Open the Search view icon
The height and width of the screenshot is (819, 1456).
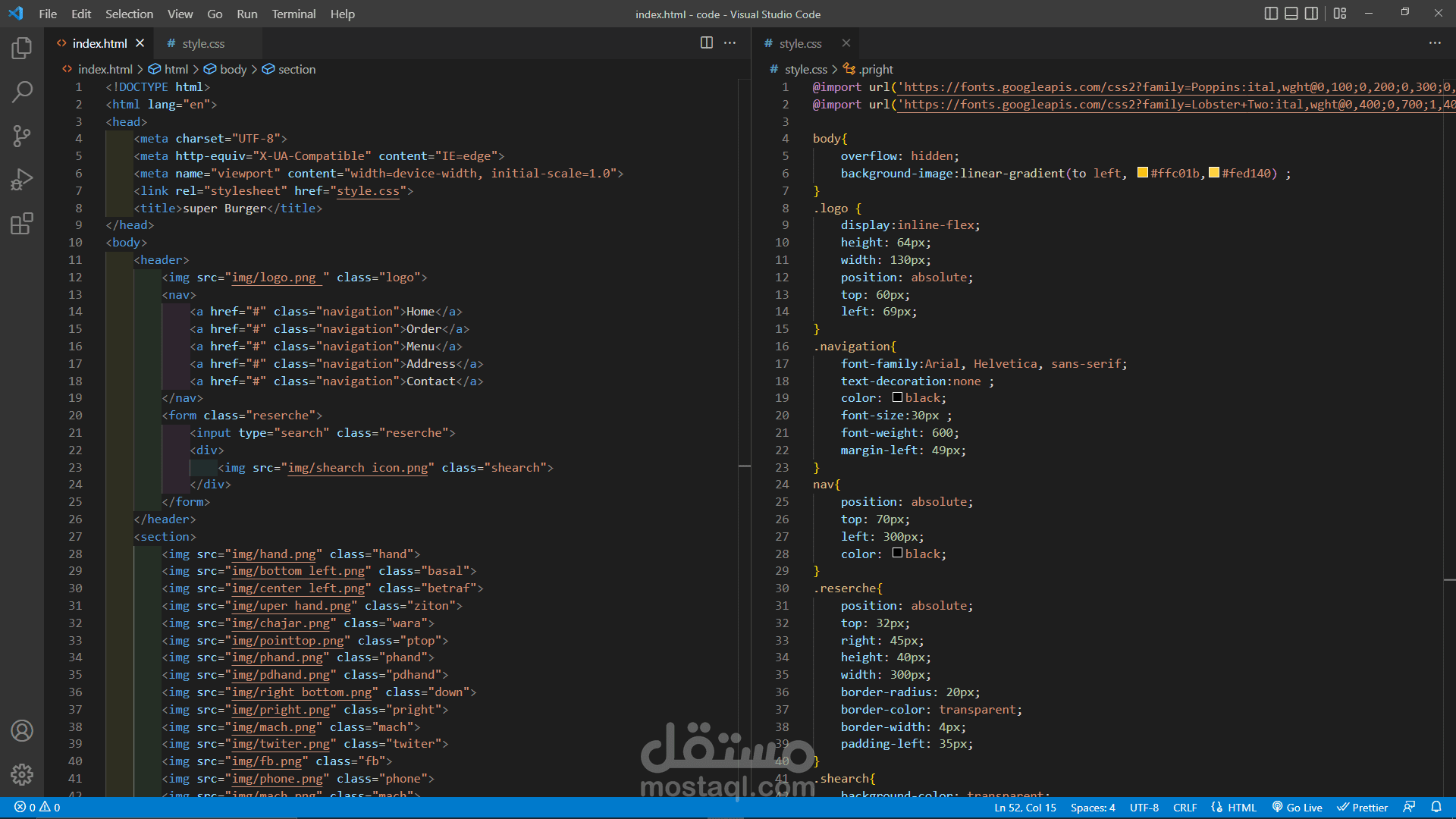click(22, 93)
